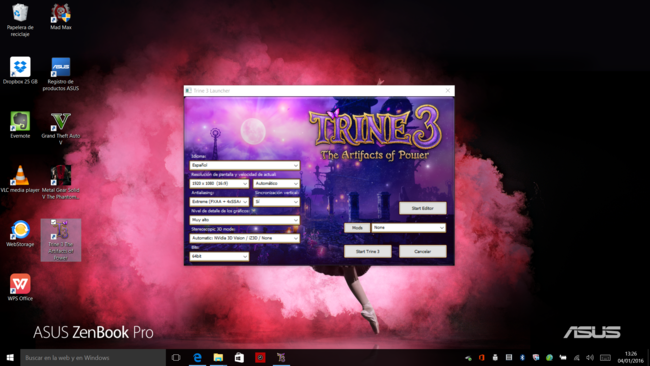Click the Cancelar button
The image size is (650, 366).
pyautogui.click(x=423, y=251)
